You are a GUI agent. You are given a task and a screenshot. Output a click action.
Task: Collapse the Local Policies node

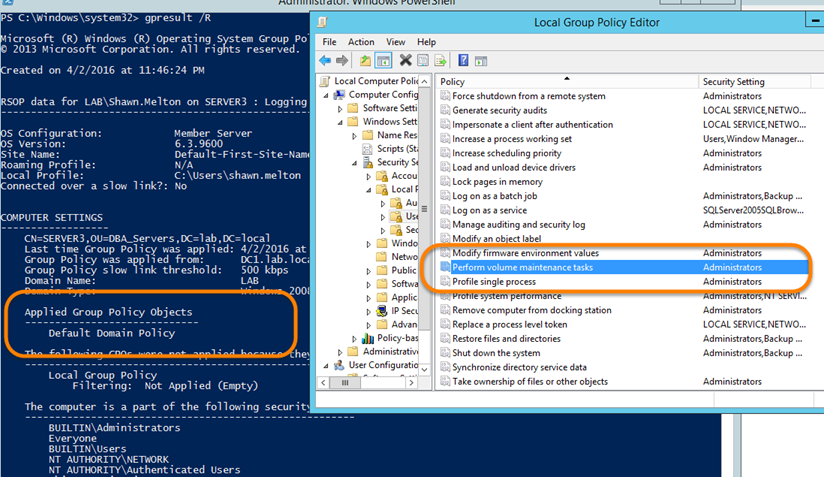coord(368,190)
